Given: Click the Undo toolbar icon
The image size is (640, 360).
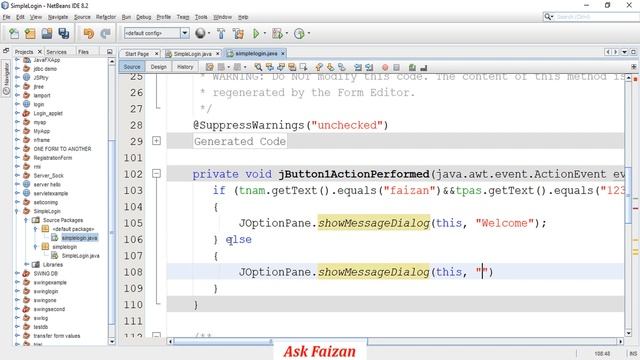Looking at the screenshot, I should [89, 33].
